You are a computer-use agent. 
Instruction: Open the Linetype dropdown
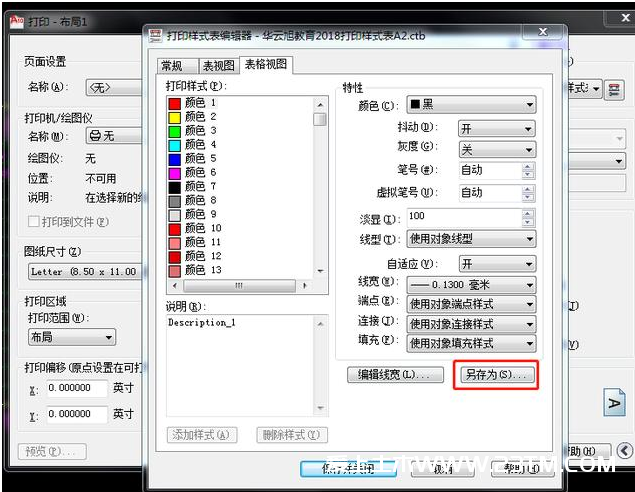point(471,239)
